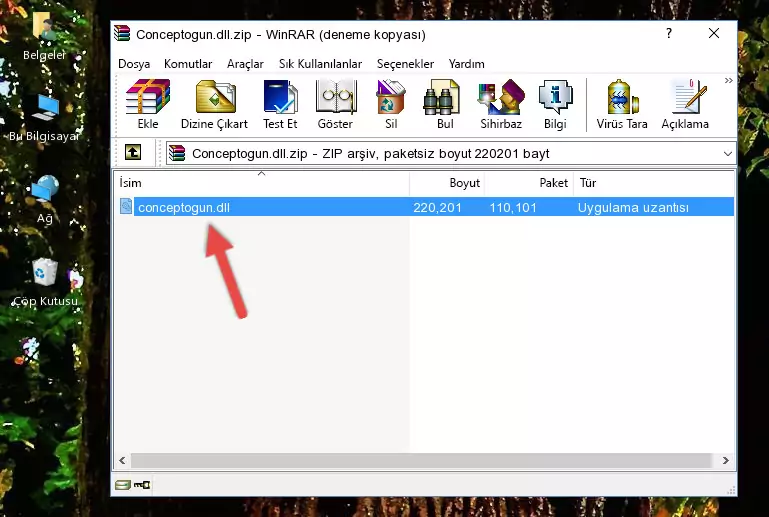This screenshot has height=517, width=769.
Task: Open the Komutlar menu
Action: click(x=188, y=64)
